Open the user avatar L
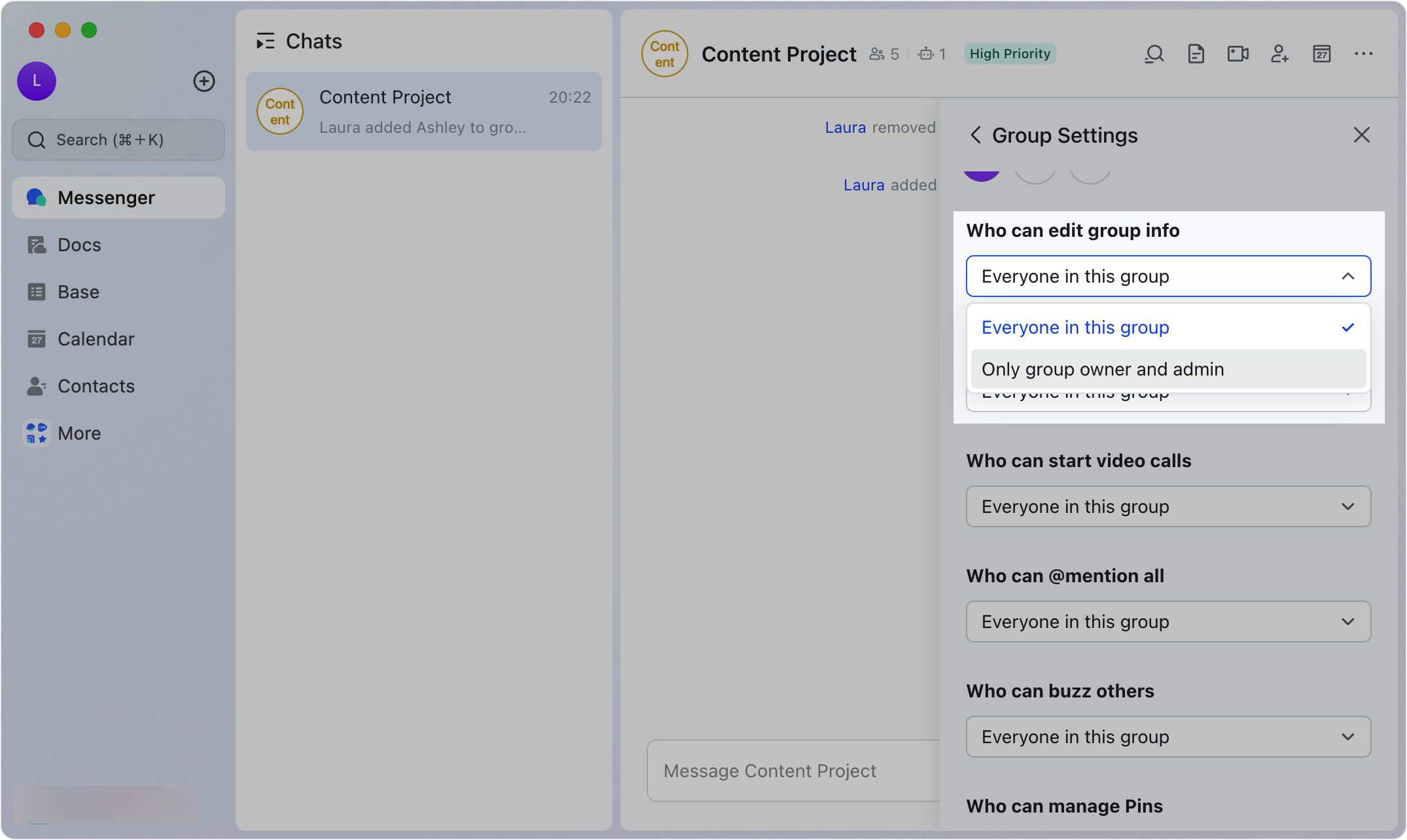The height and width of the screenshot is (840, 1407). pos(37,81)
